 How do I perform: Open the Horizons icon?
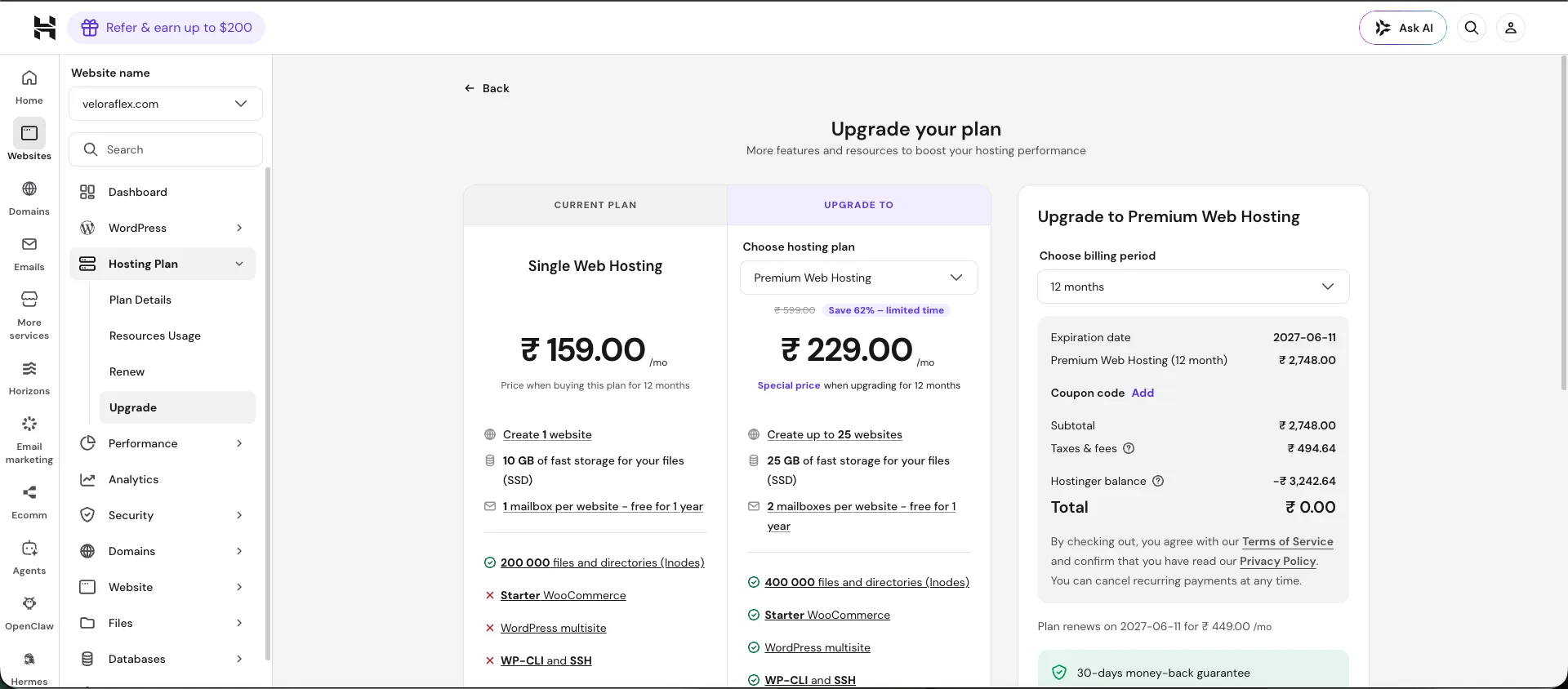[x=29, y=368]
